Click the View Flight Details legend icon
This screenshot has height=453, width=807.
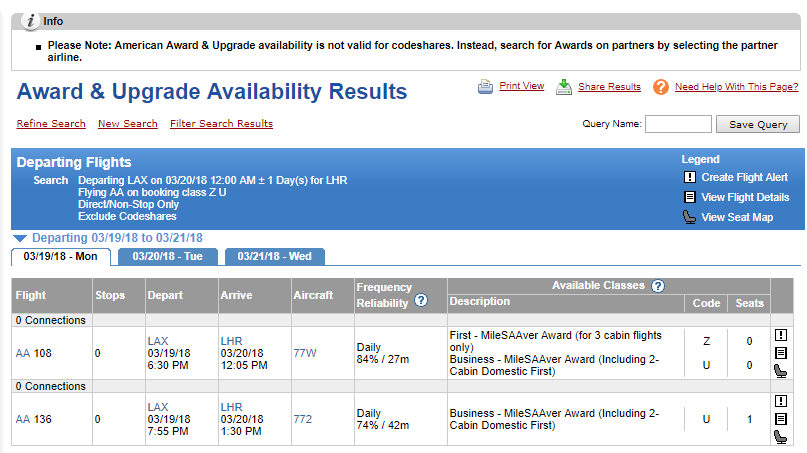pyautogui.click(x=689, y=197)
